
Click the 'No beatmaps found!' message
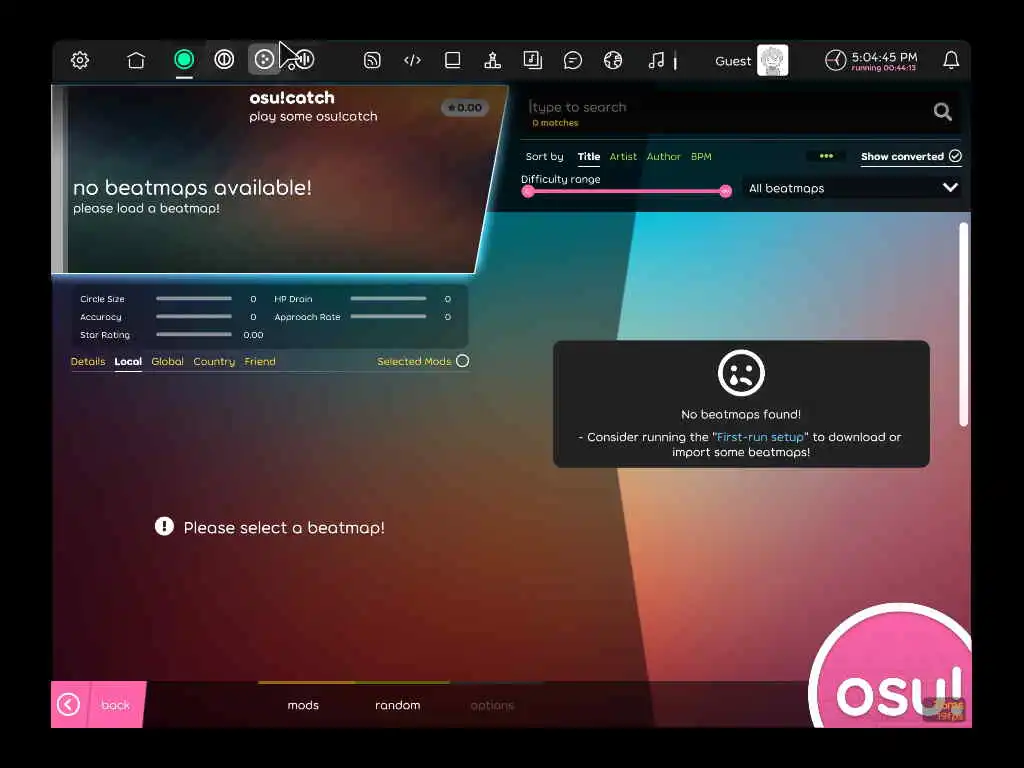[x=741, y=415]
